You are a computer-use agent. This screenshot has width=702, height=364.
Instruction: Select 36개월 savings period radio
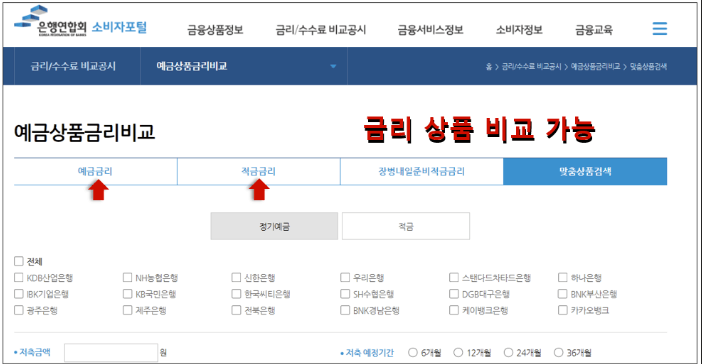coord(558,352)
